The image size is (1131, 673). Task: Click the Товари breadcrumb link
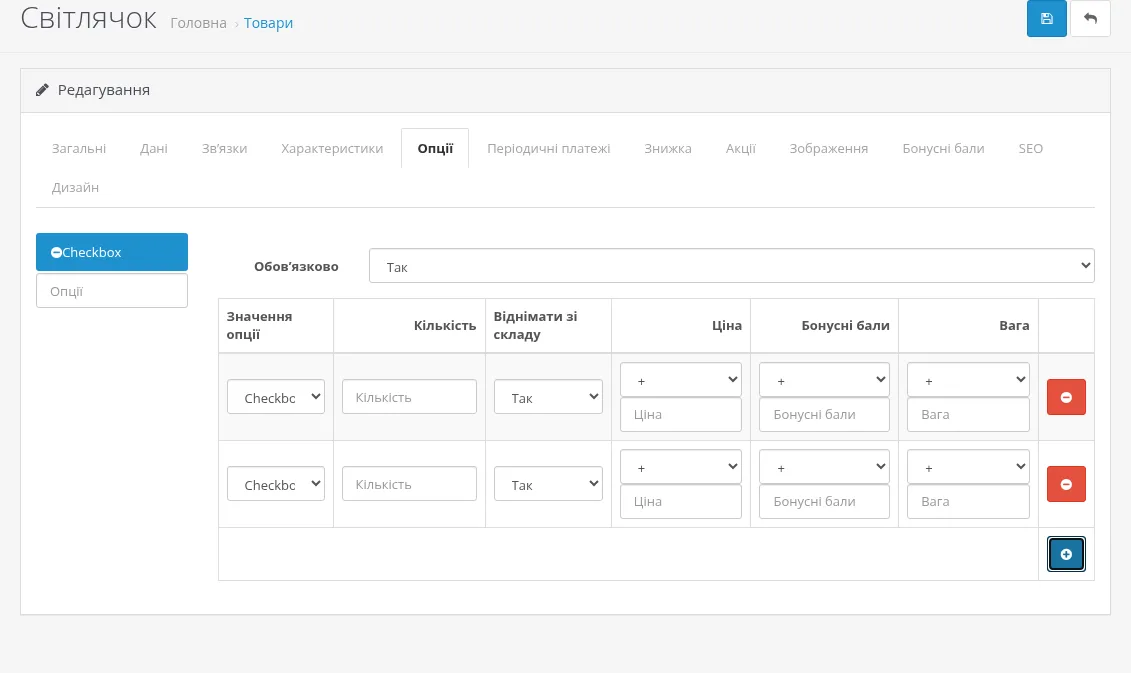point(268,23)
